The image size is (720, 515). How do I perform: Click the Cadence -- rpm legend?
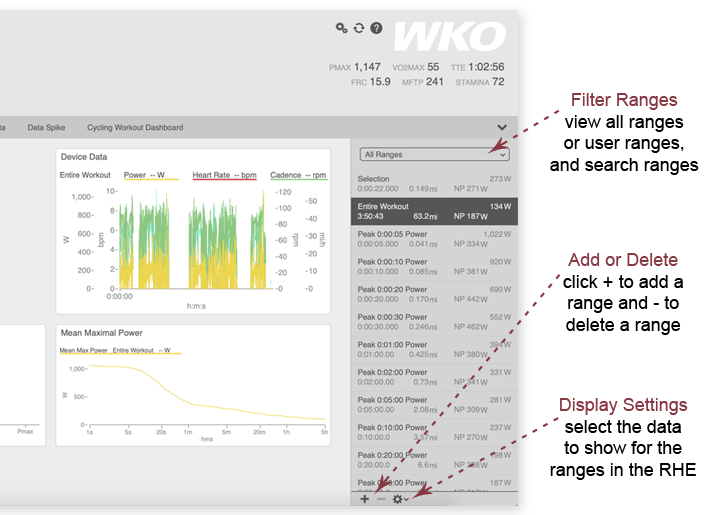tap(298, 175)
